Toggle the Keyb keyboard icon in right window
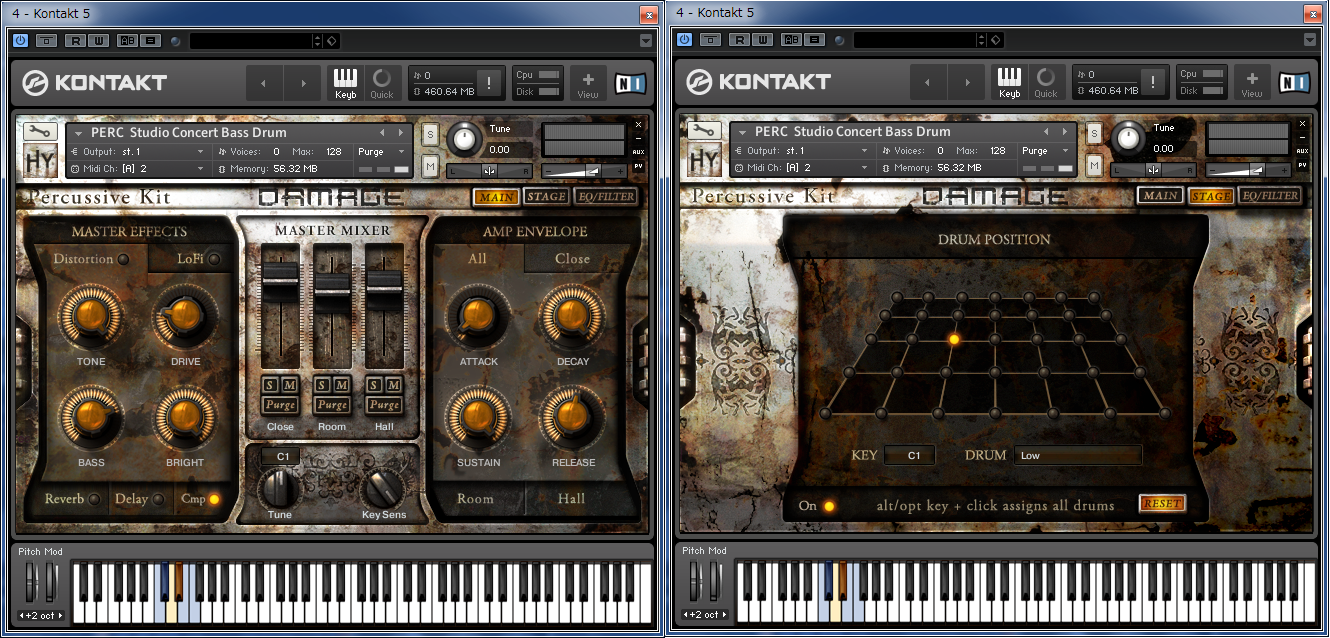The image size is (1330, 638). 1009,83
